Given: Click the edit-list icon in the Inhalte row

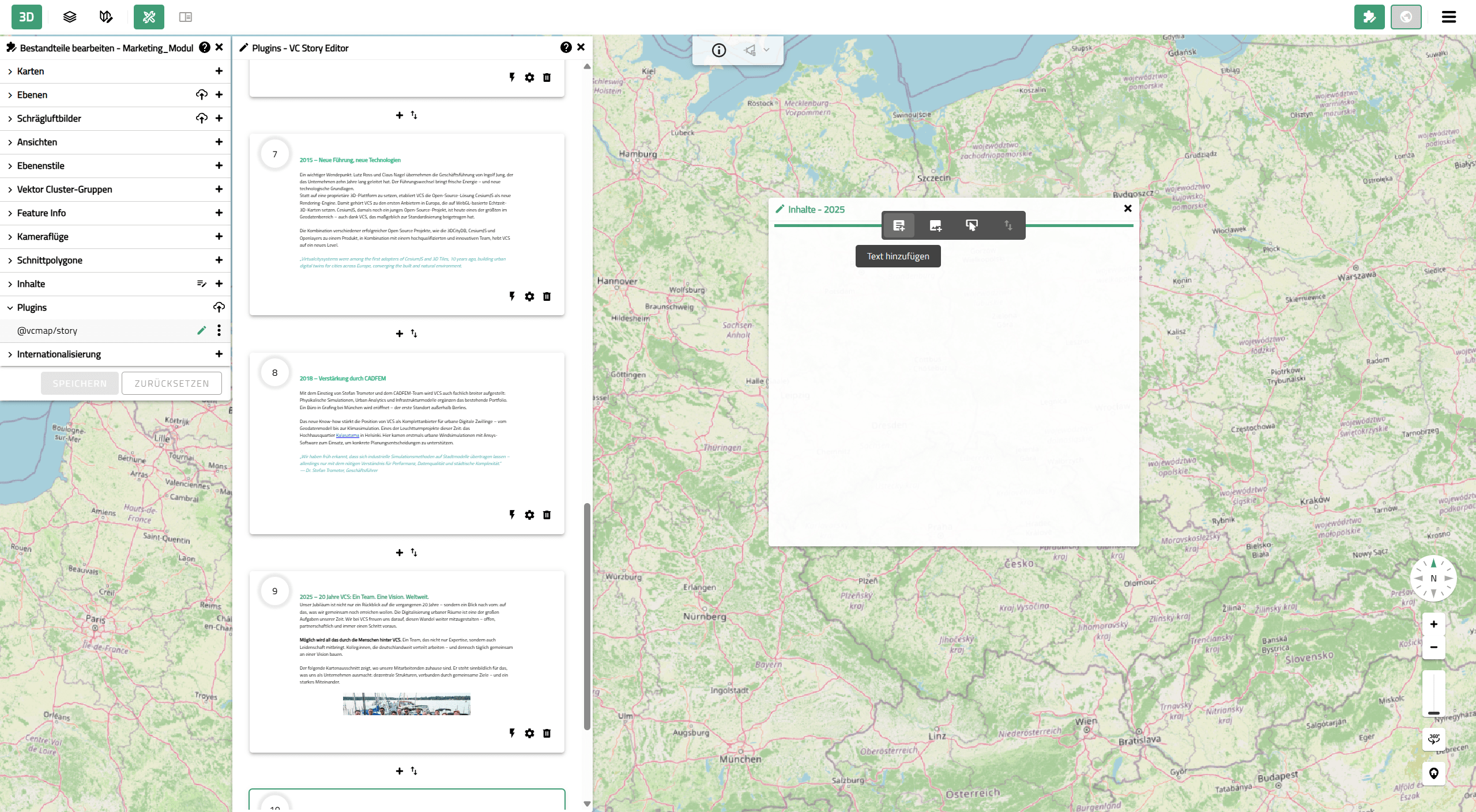Looking at the screenshot, I should tap(202, 284).
